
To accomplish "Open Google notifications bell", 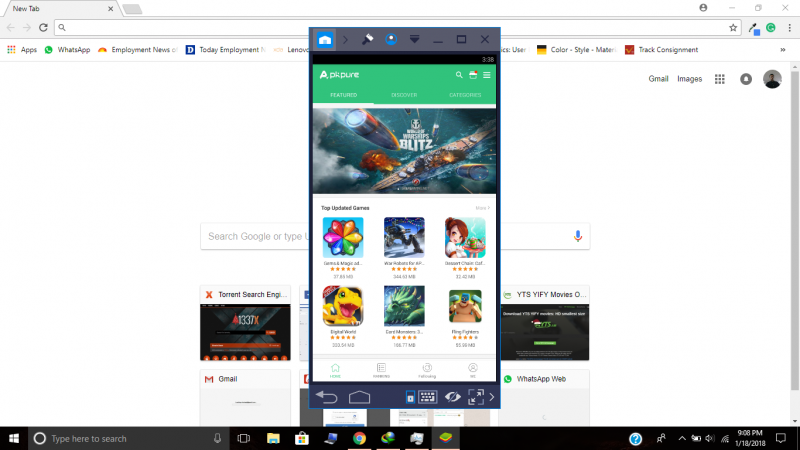I will click(x=746, y=79).
